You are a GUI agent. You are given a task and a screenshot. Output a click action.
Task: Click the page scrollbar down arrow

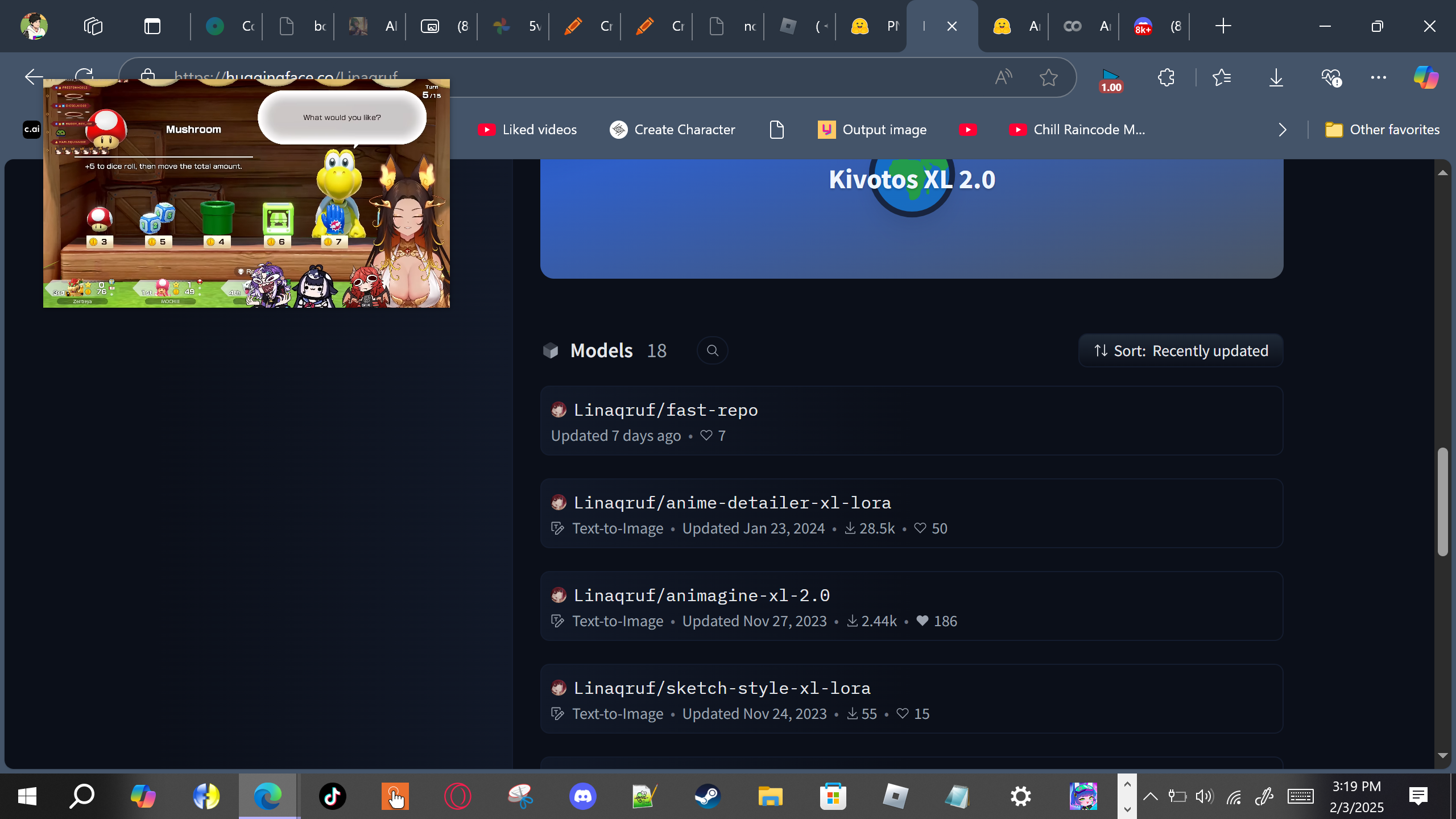click(x=1443, y=755)
